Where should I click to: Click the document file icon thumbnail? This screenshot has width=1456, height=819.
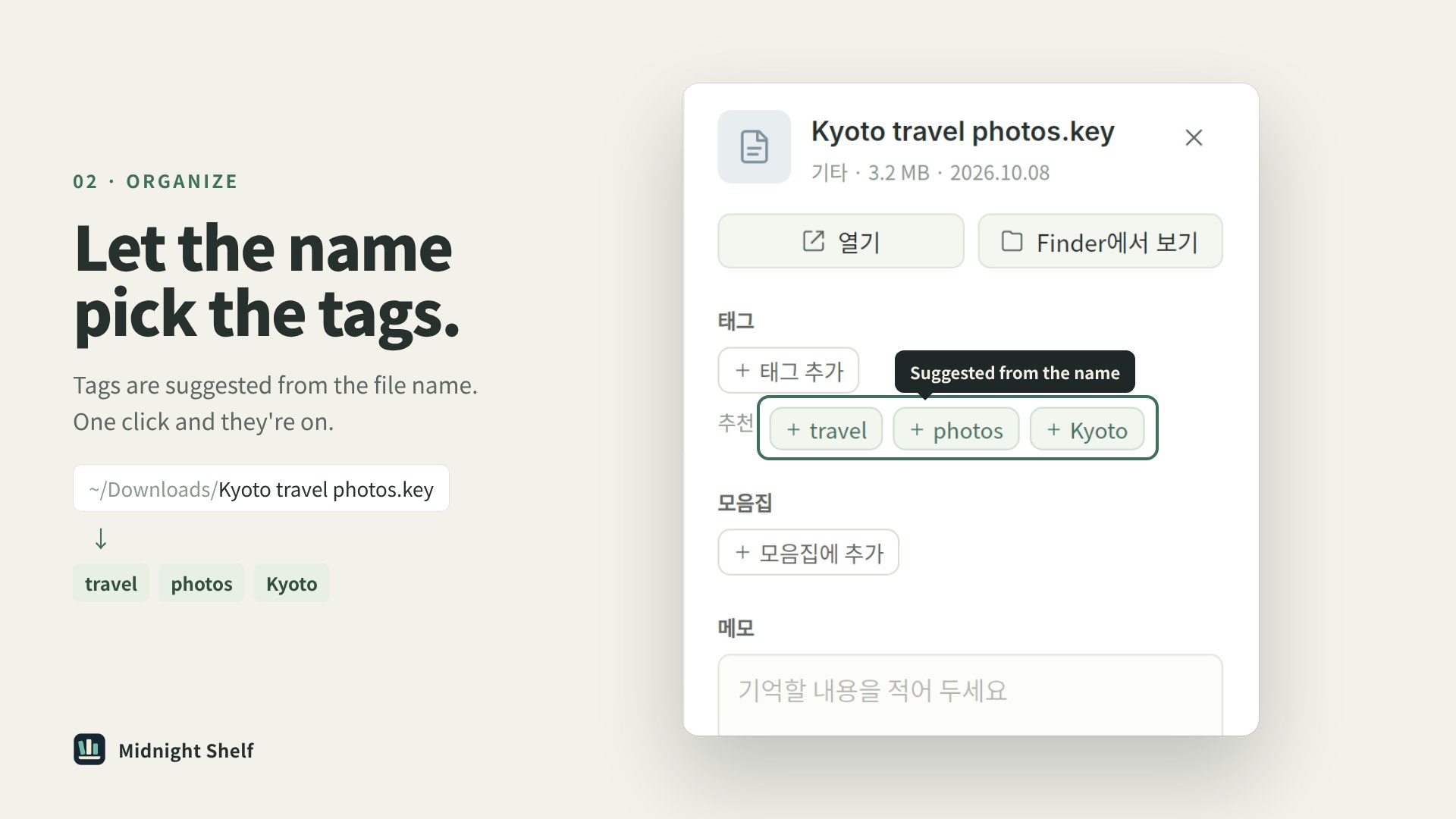754,146
